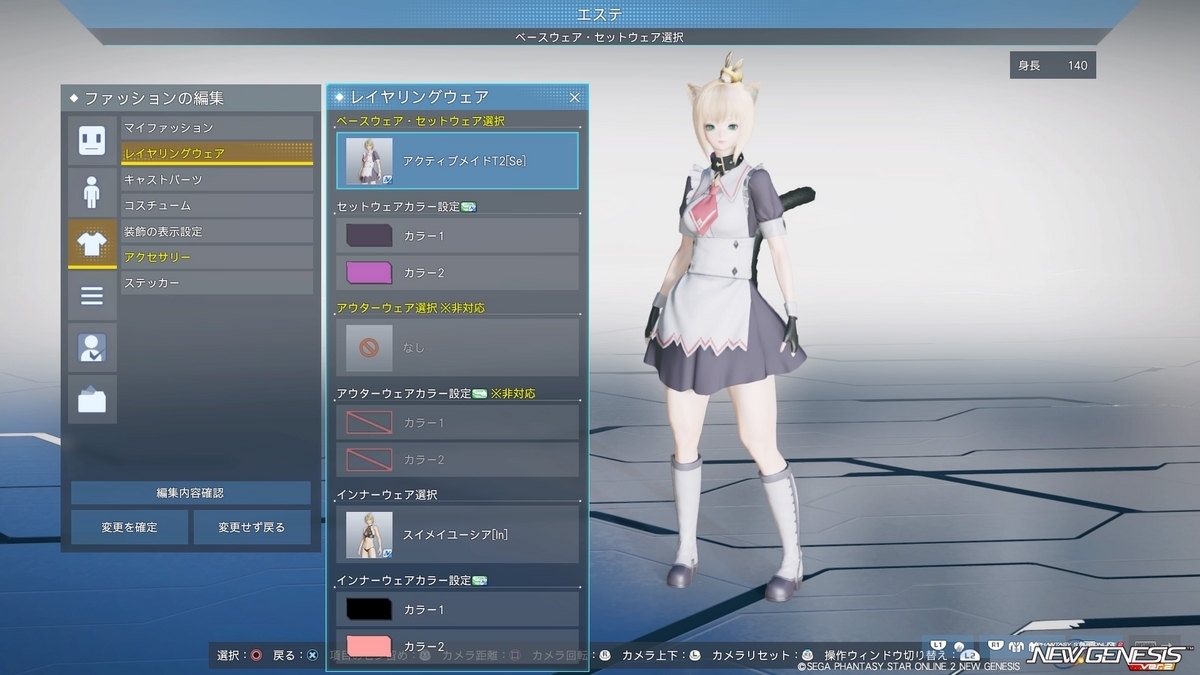Select レイヤリングウェア menu entry
Image resolution: width=1200 pixels, height=675 pixels.
[217, 154]
